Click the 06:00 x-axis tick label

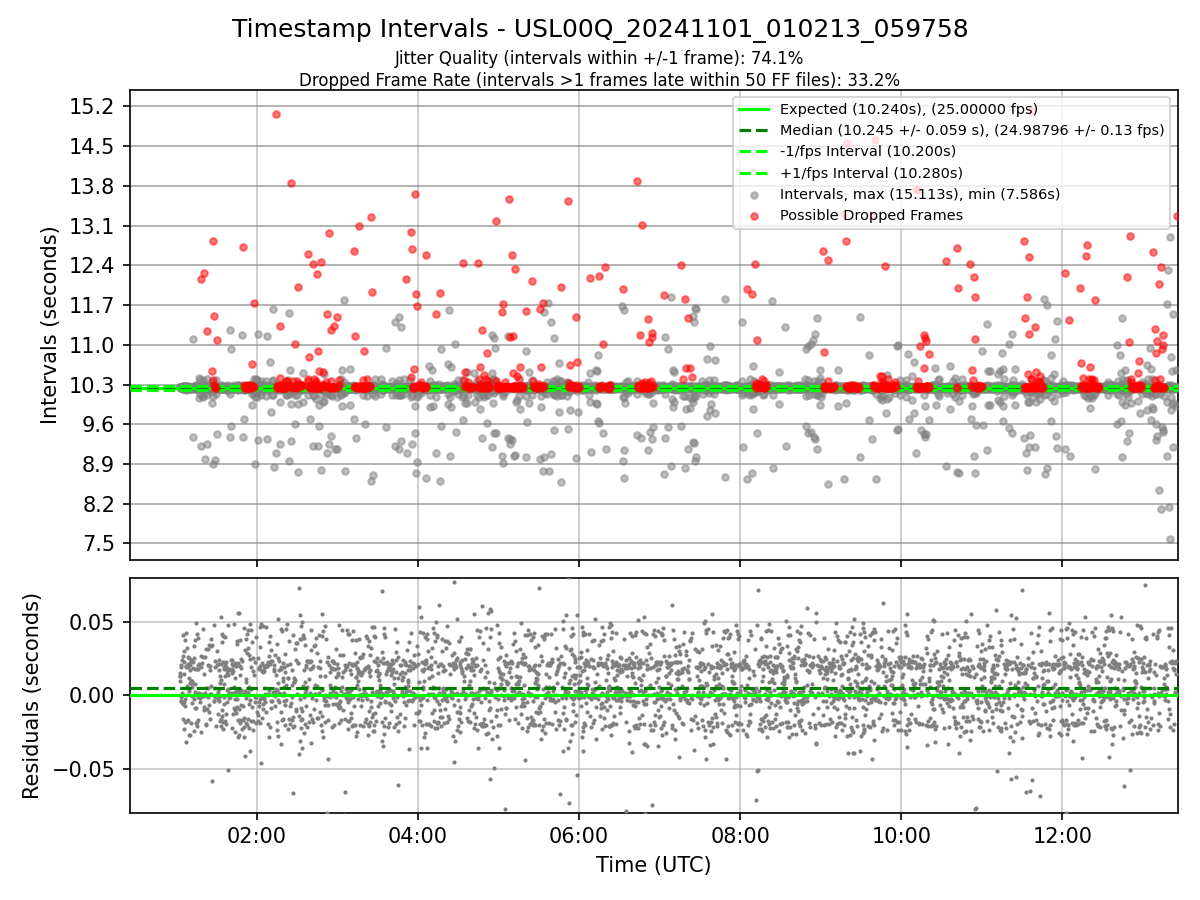pos(579,836)
